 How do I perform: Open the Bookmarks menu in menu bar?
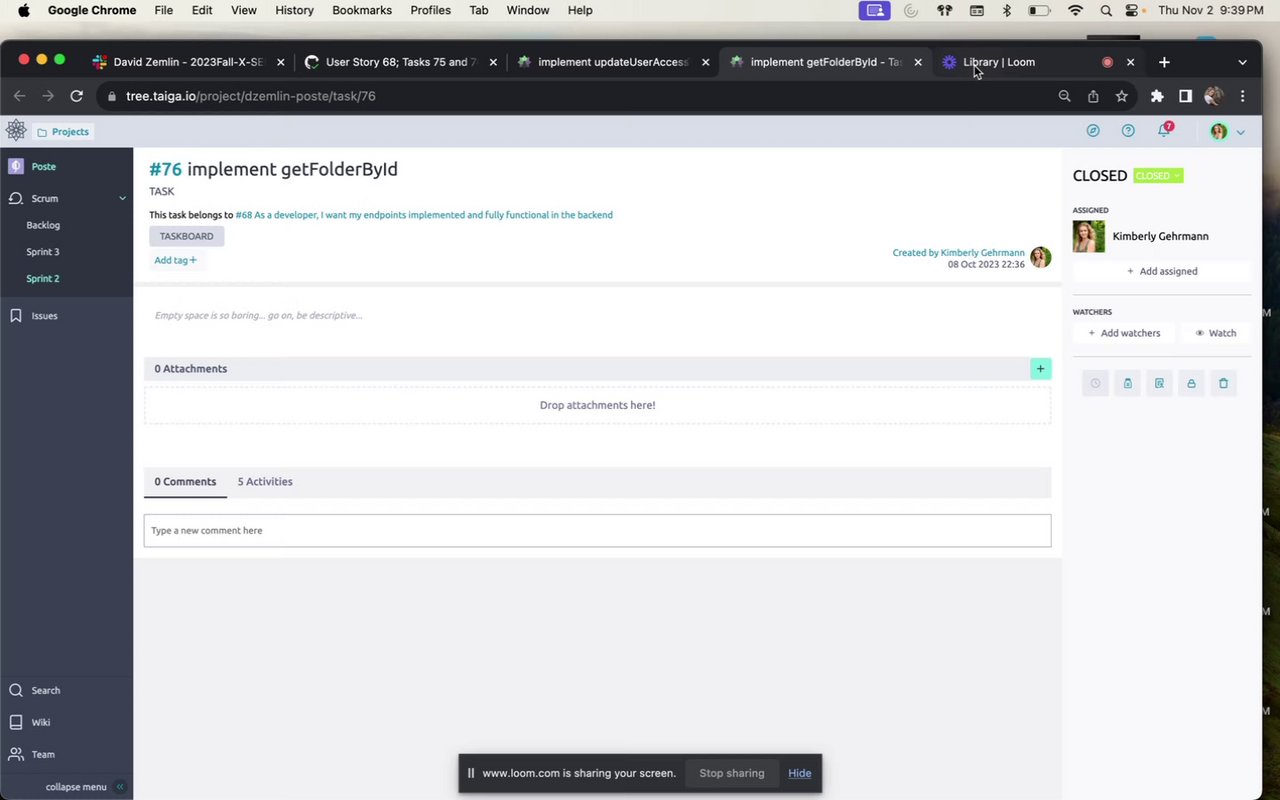coord(363,10)
